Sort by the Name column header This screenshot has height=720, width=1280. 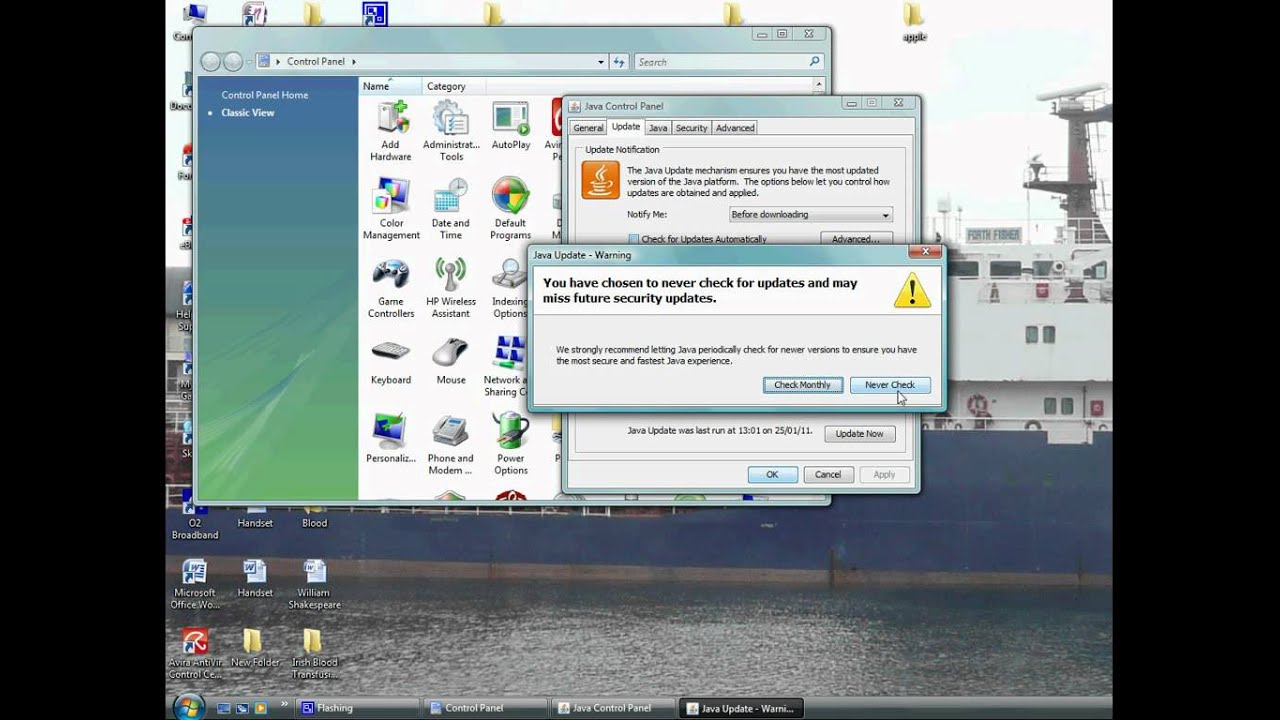click(x=390, y=86)
